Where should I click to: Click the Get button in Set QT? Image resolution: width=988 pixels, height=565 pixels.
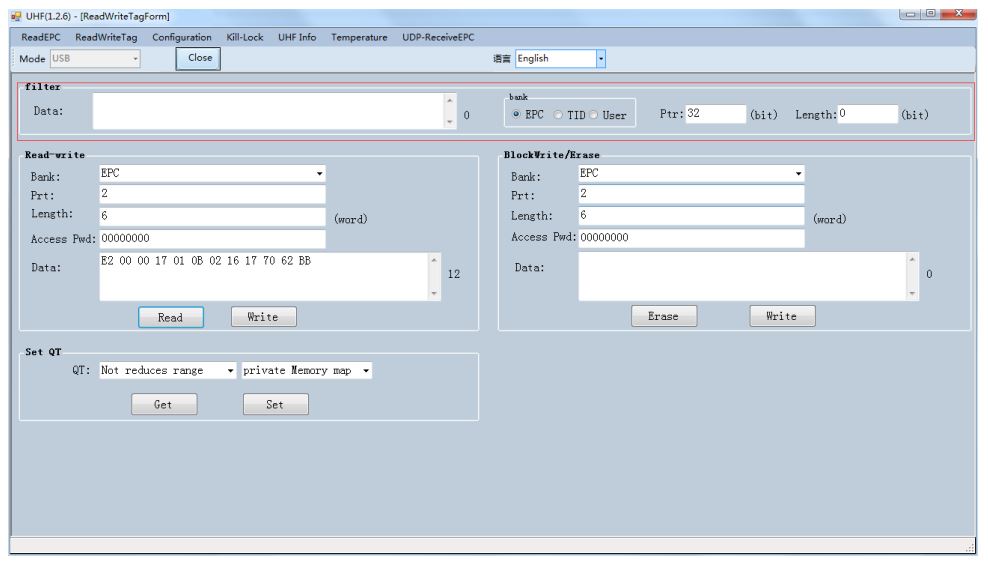click(164, 405)
